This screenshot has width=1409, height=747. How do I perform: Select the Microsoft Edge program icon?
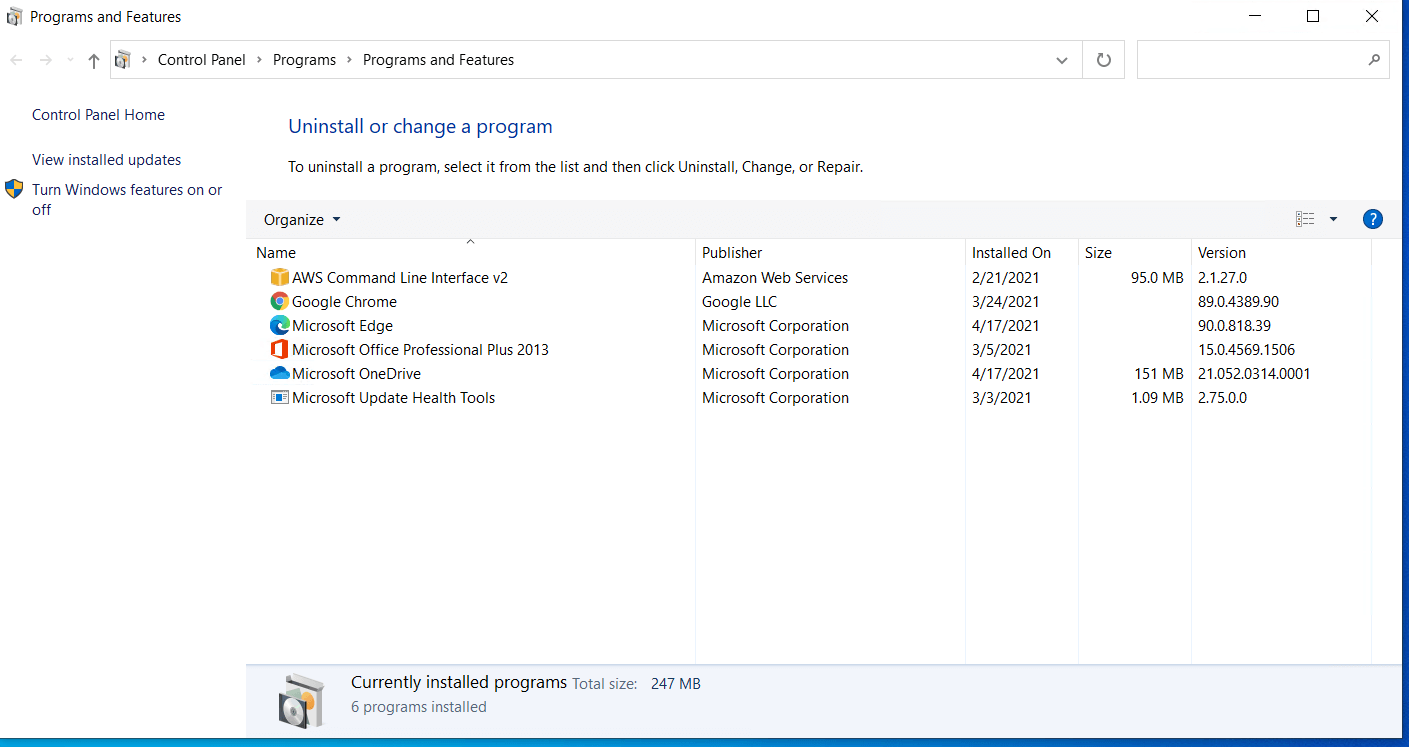tap(279, 325)
